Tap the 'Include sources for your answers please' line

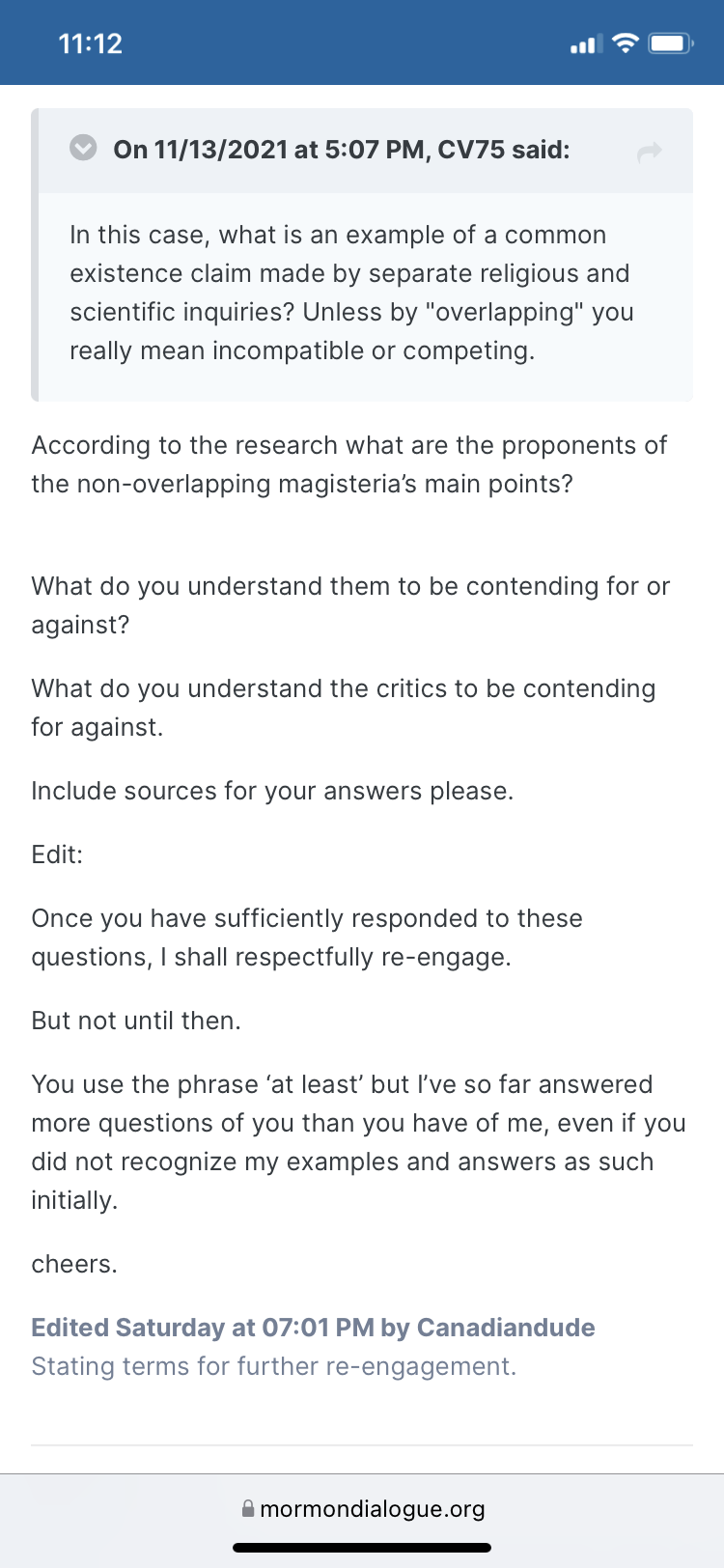point(272,791)
